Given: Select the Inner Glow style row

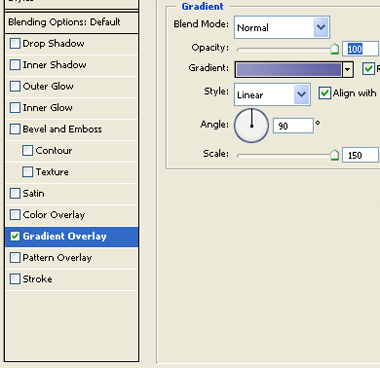Looking at the screenshot, I should pos(72,108).
